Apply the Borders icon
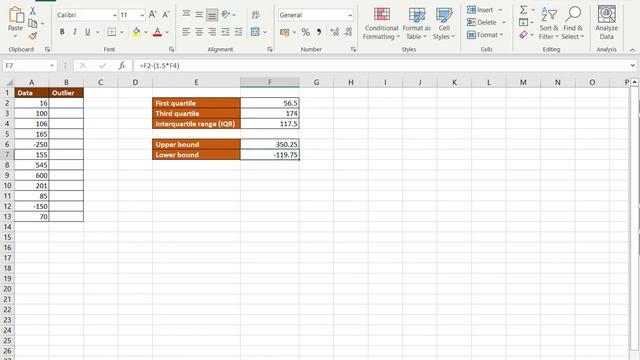 tap(111, 32)
